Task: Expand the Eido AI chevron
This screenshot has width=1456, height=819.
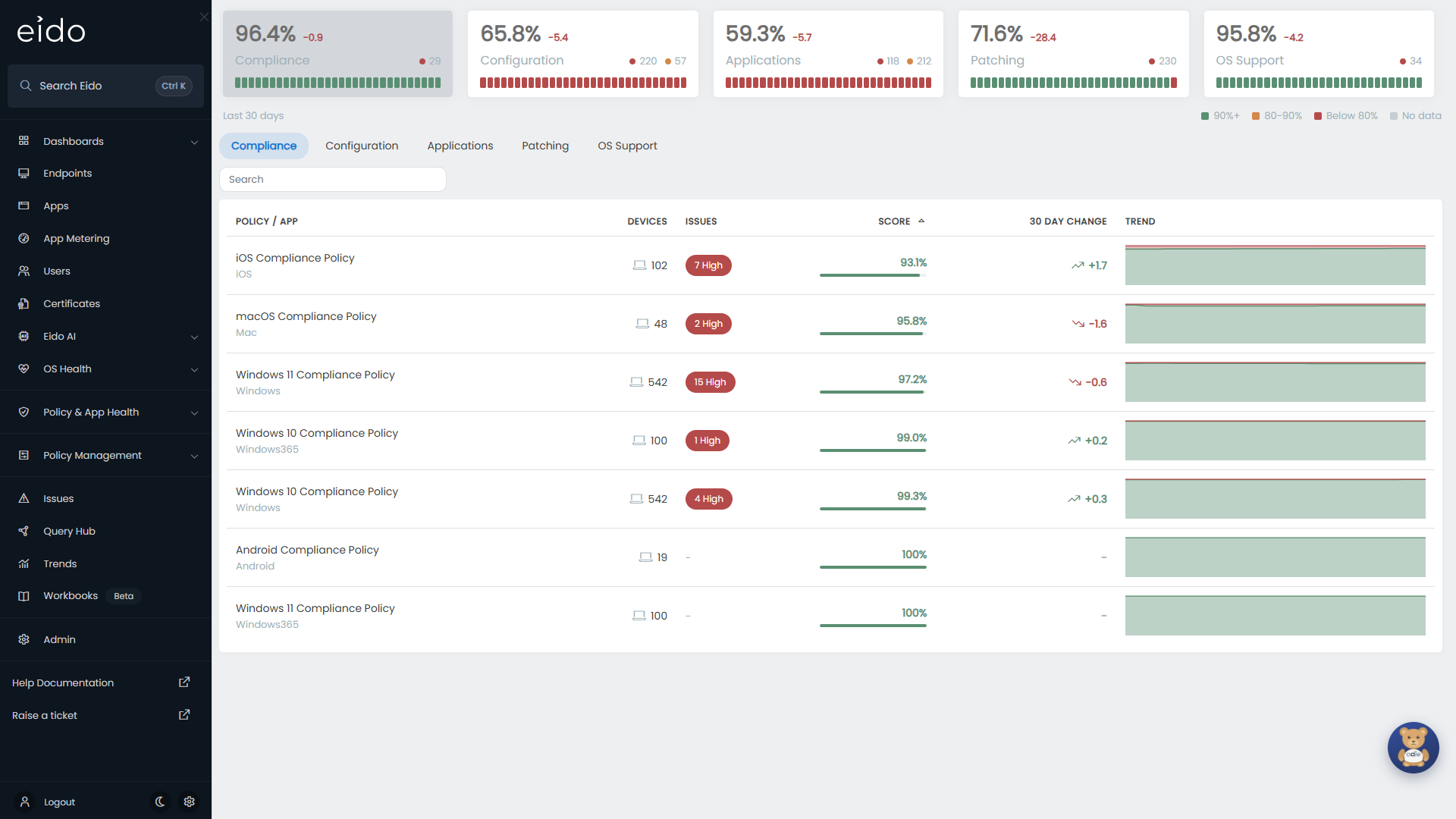Action: click(194, 337)
